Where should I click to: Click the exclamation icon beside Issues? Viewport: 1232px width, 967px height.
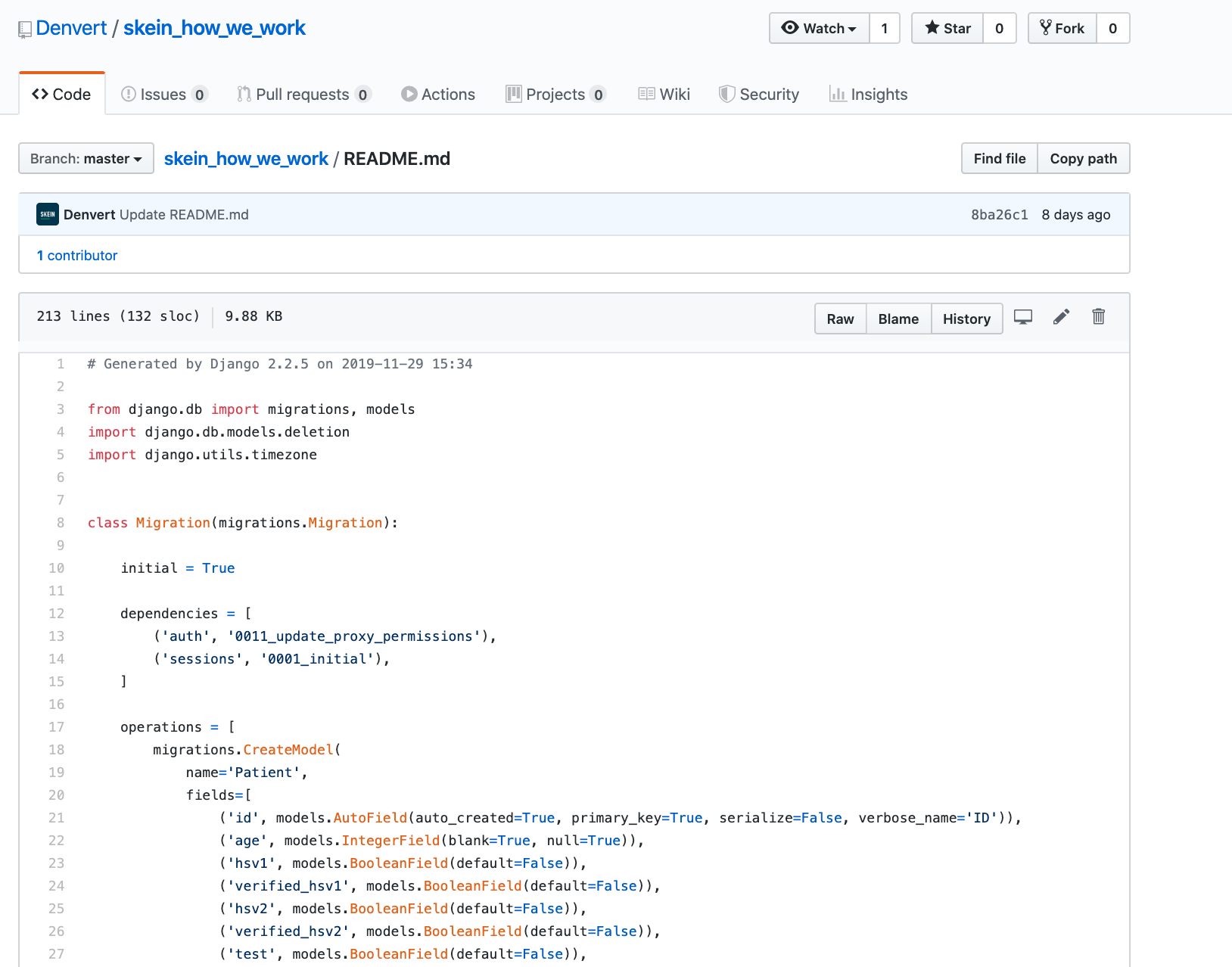coord(127,94)
